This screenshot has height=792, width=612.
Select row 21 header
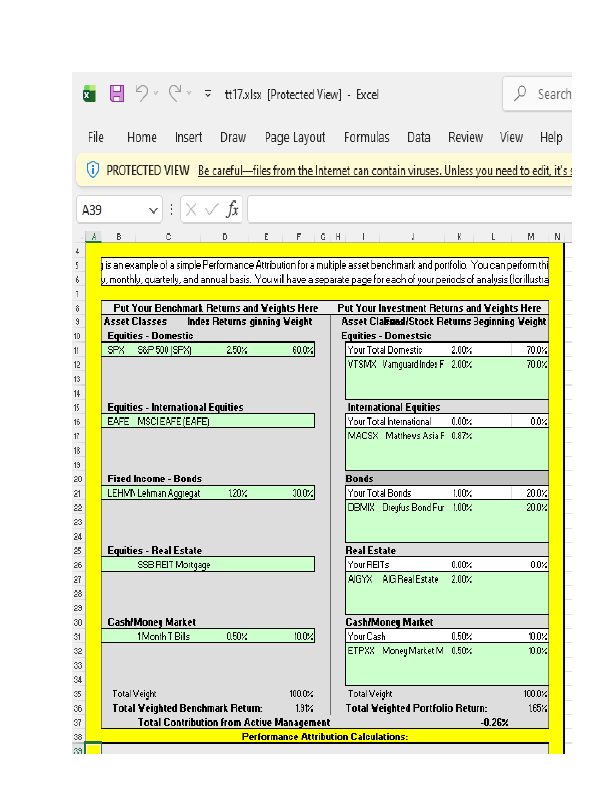point(77,493)
